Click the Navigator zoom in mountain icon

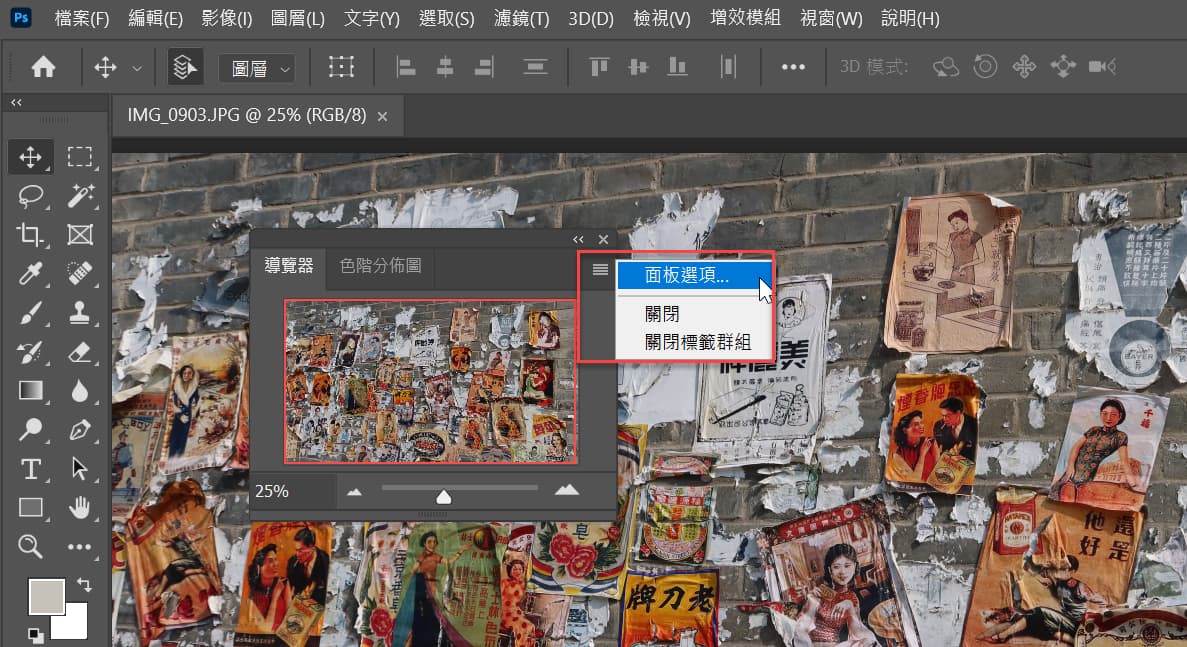(x=566, y=491)
